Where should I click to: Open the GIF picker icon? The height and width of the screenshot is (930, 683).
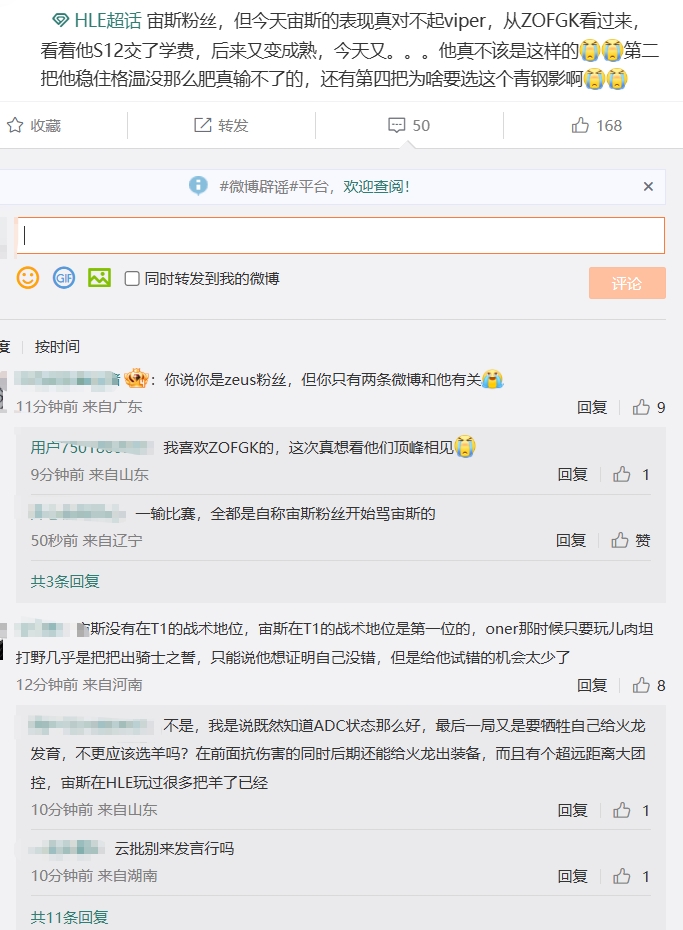coord(64,278)
